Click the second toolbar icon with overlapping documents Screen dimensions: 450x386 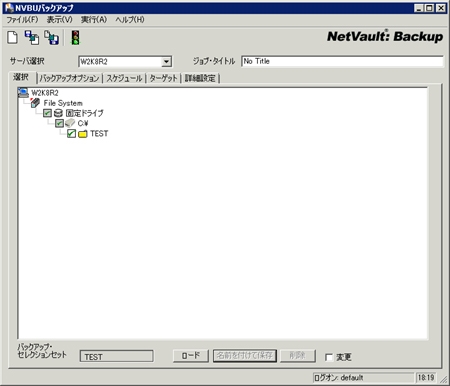click(x=32, y=37)
